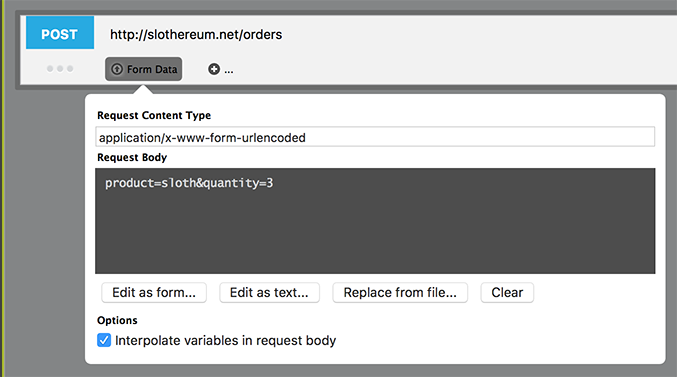
Task: Click the Interpolate variables in request body label
Action: click(225, 340)
